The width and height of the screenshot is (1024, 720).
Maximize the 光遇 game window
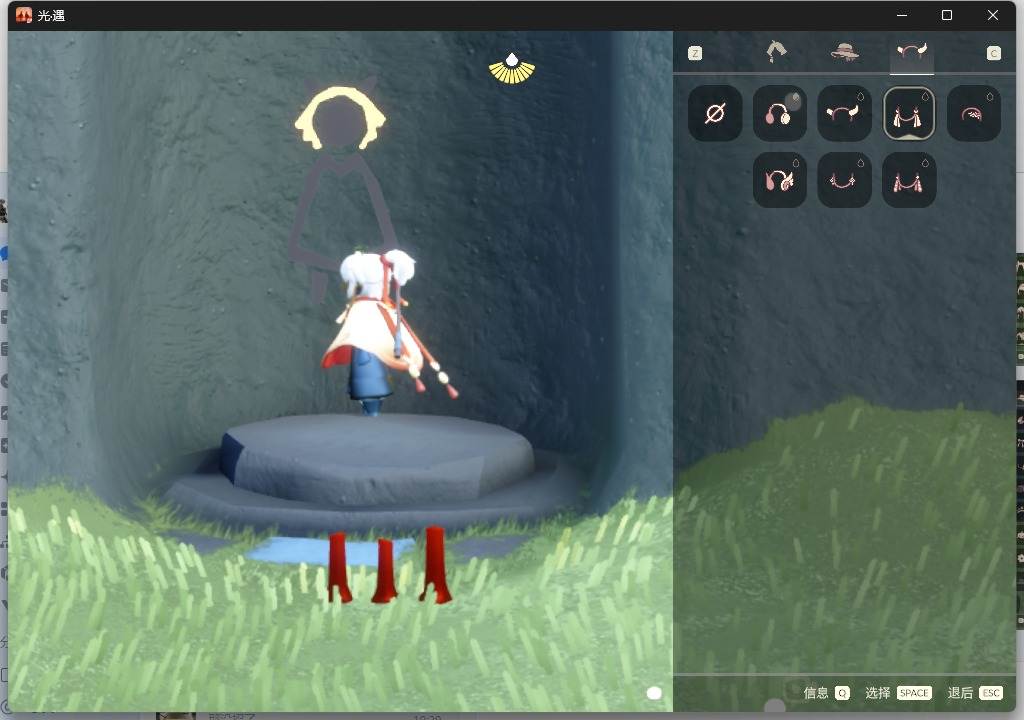click(947, 15)
